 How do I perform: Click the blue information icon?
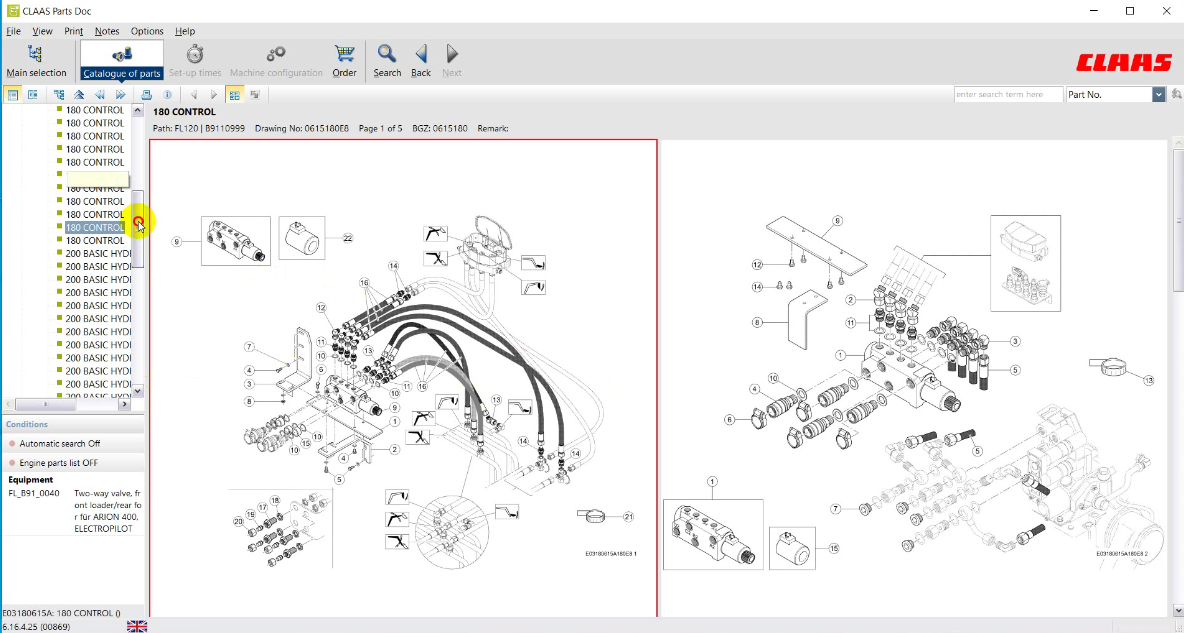coord(167,94)
